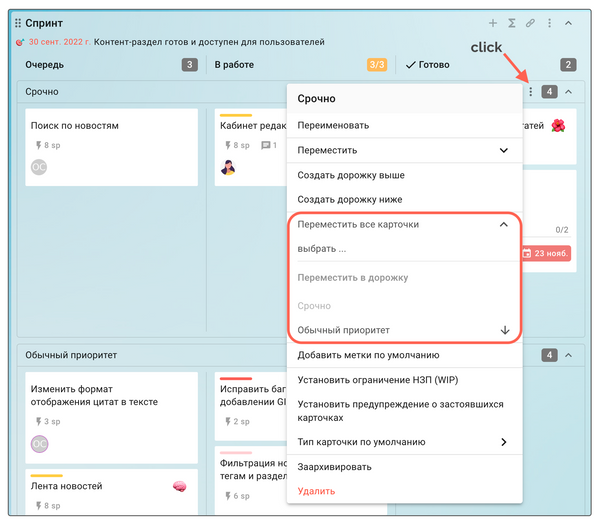Click the Обычный приоритет lane title
This screenshot has width=600, height=525.
click(71, 355)
